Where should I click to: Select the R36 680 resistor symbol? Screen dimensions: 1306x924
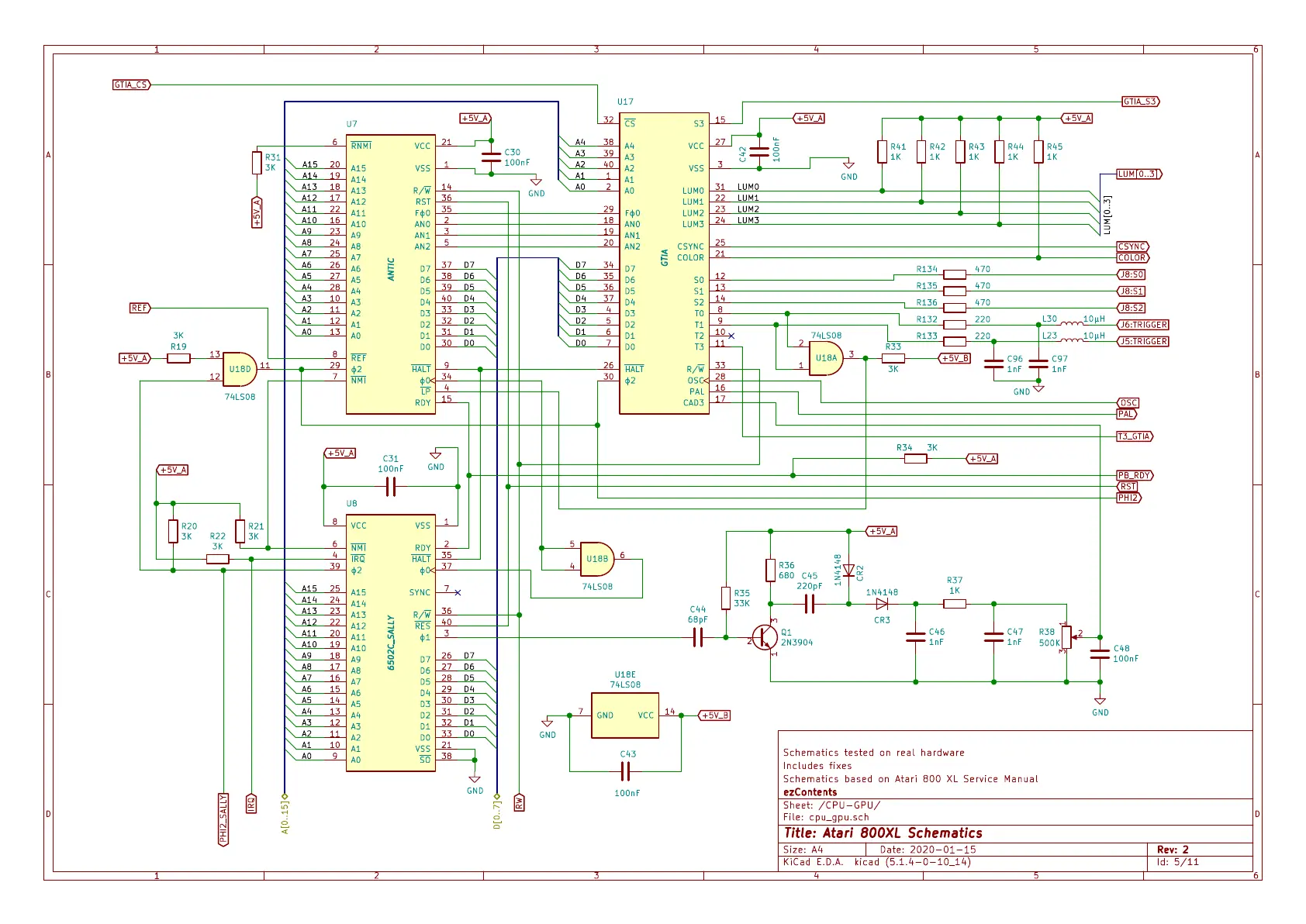click(770, 571)
